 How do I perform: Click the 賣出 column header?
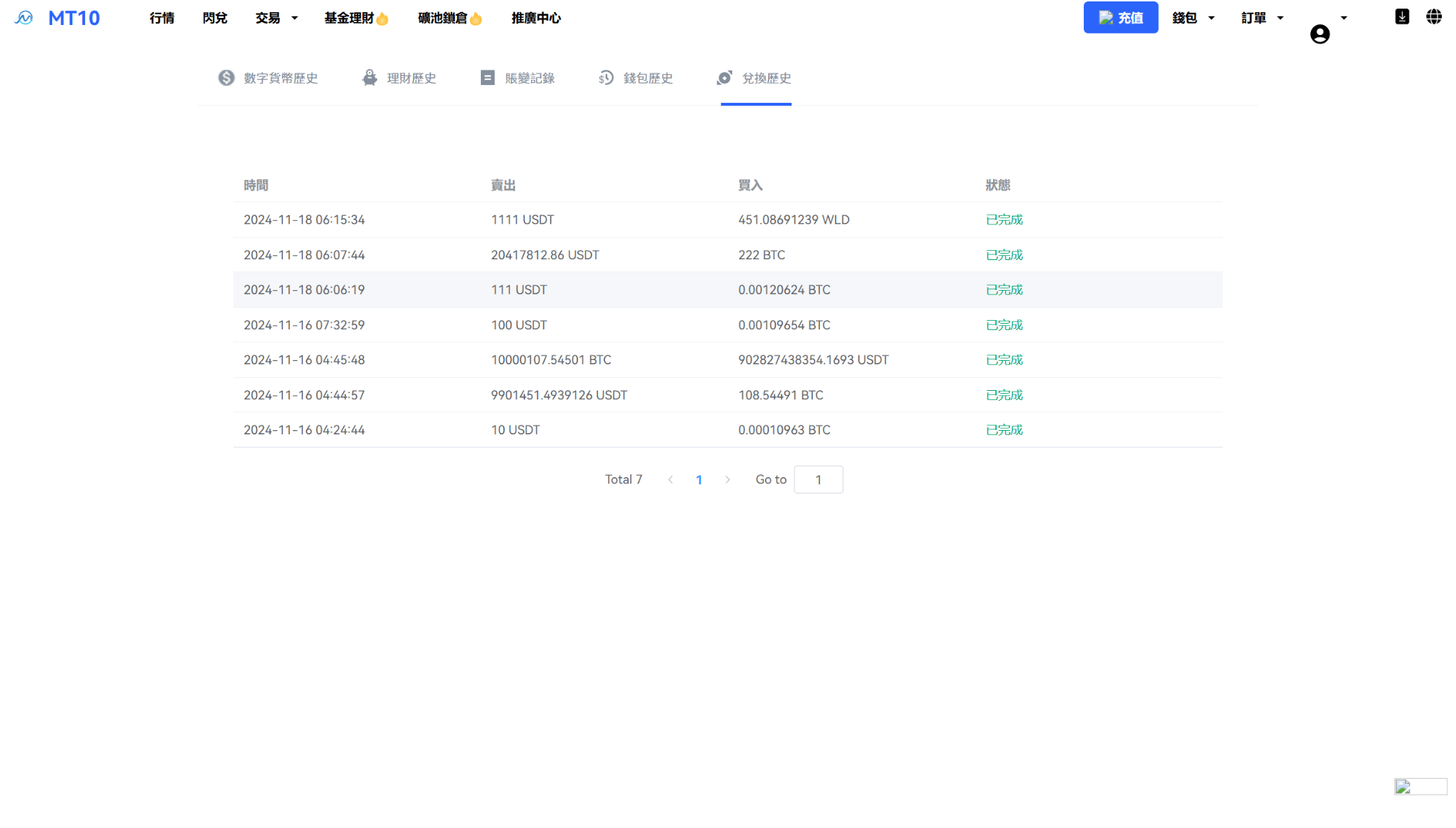[x=503, y=185]
